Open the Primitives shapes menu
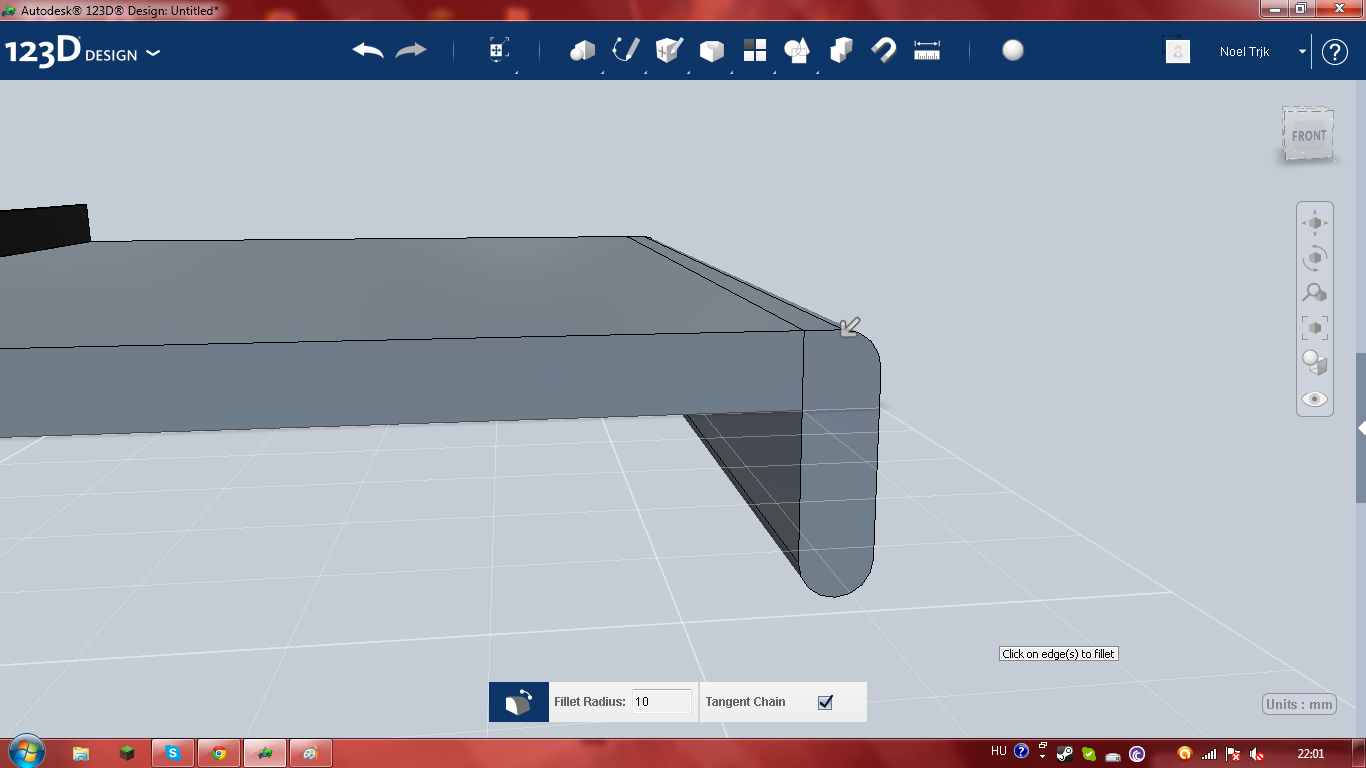This screenshot has height=768, width=1366. (x=583, y=51)
